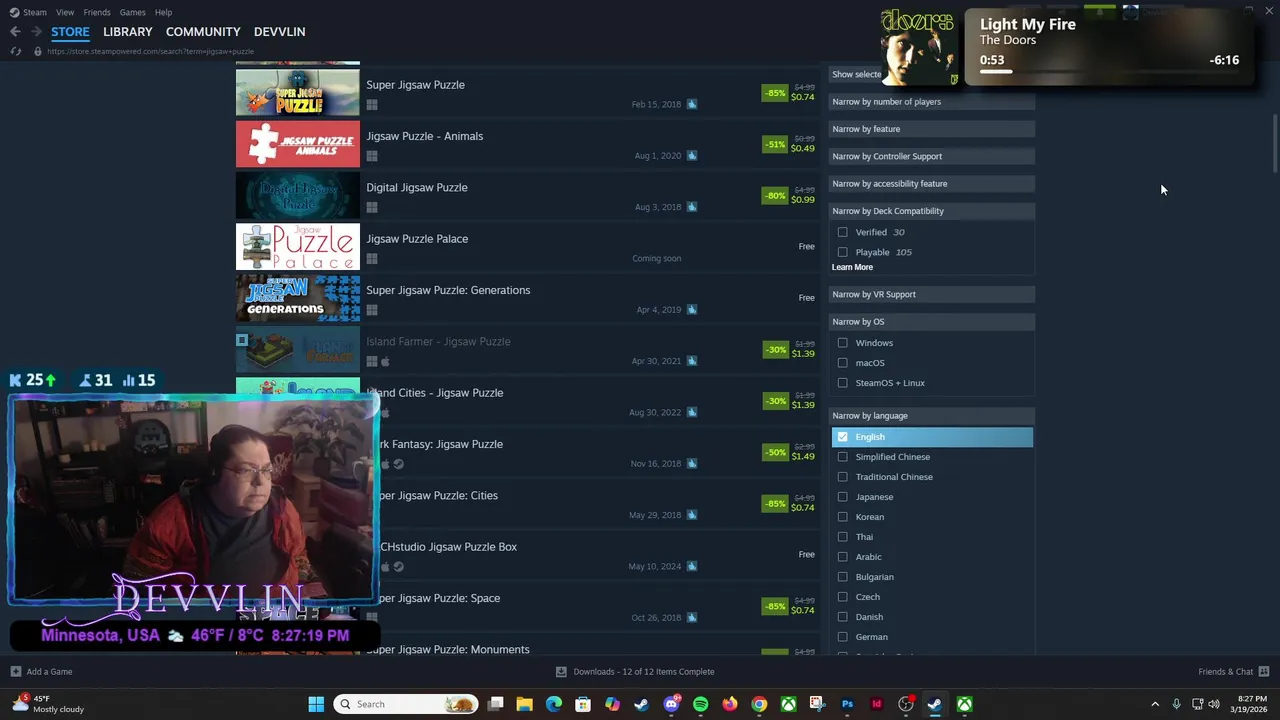1280x720 pixels.
Task: Collapse Narrow by language section
Action: [932, 416]
